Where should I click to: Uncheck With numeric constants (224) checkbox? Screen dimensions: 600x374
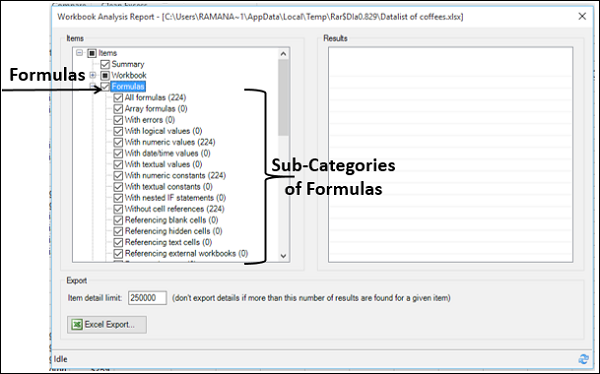(118, 175)
